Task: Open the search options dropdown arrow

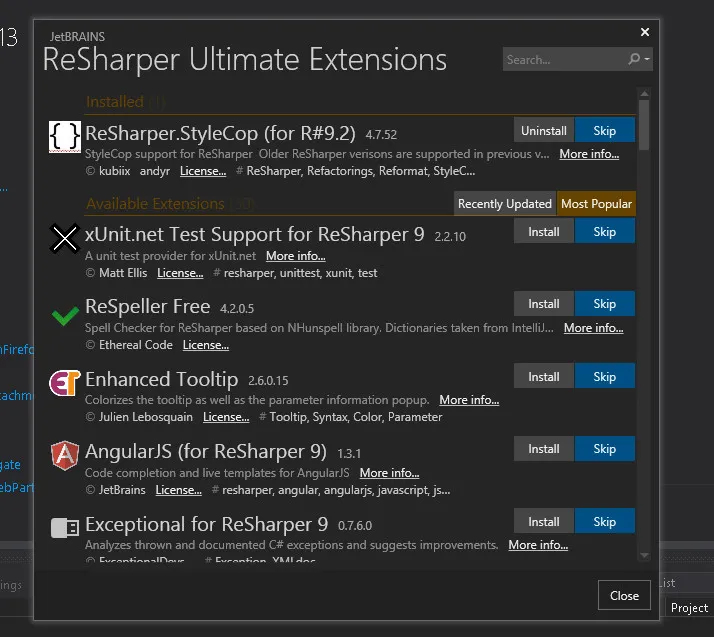Action: (x=647, y=59)
